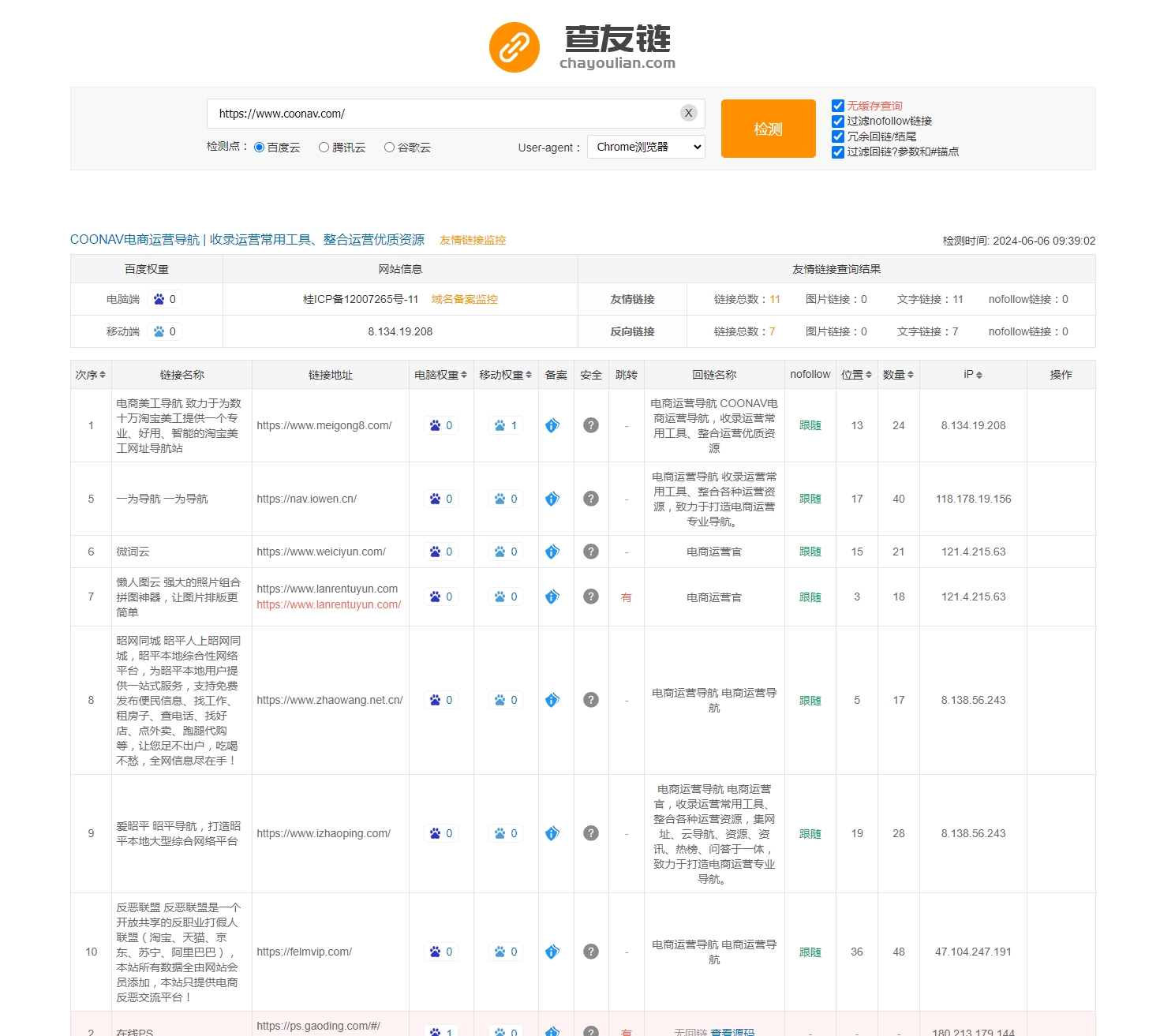
Task: Sort table by 移动权重 column
Action: pyautogui.click(x=506, y=375)
